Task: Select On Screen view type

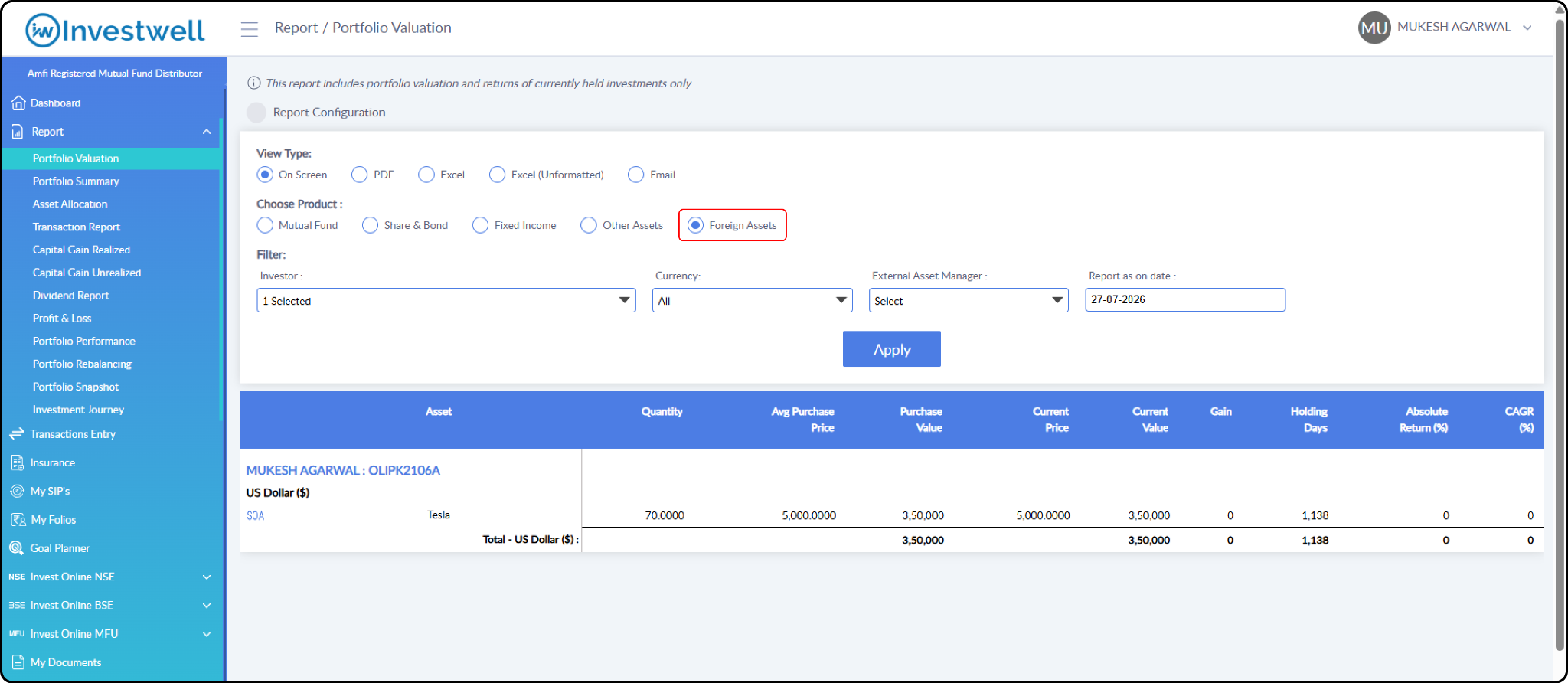Action: [265, 175]
